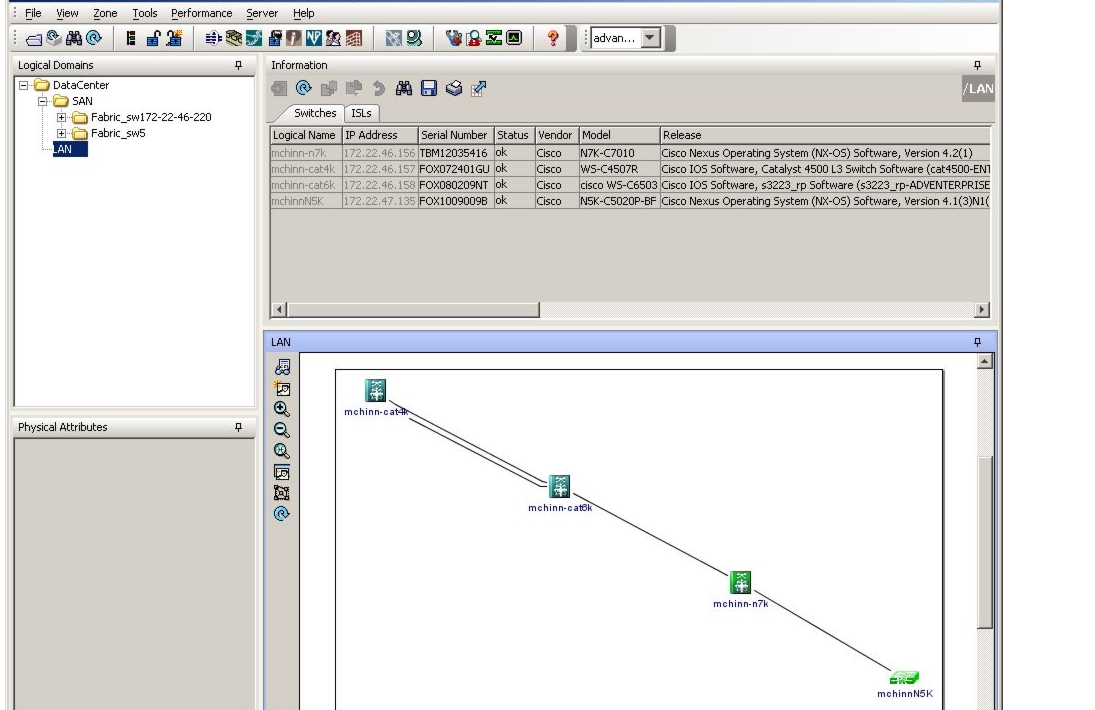
Task: Zoom out on the LAN map
Action: (x=281, y=430)
